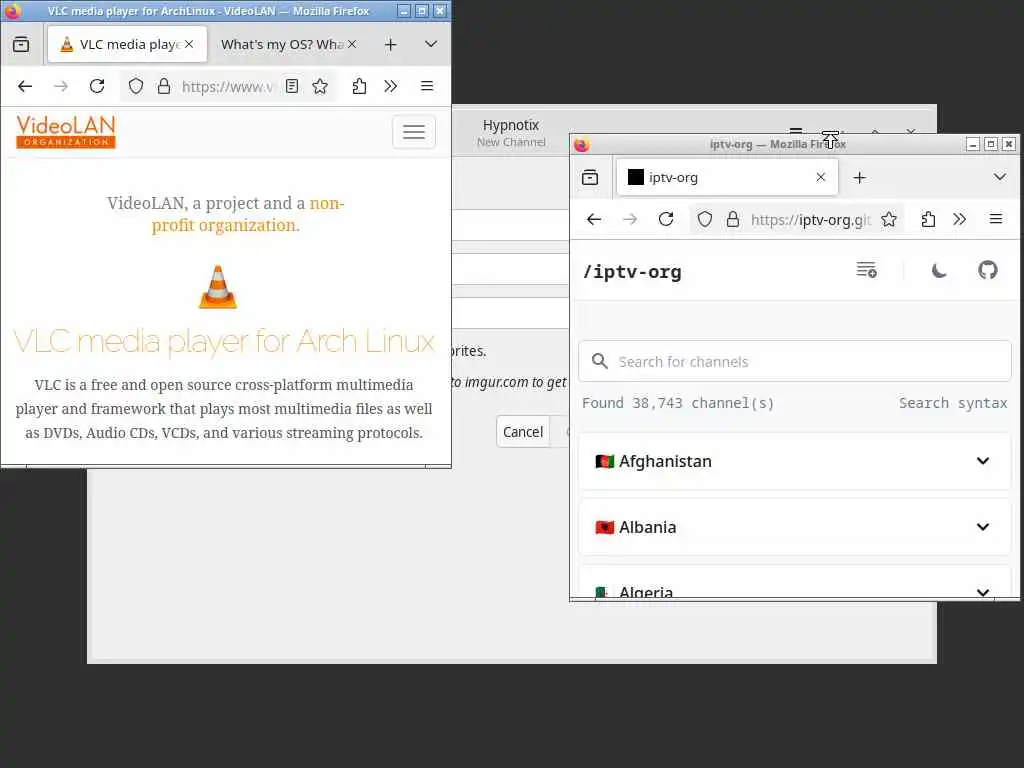Click padlock site info in VLC window

(164, 86)
